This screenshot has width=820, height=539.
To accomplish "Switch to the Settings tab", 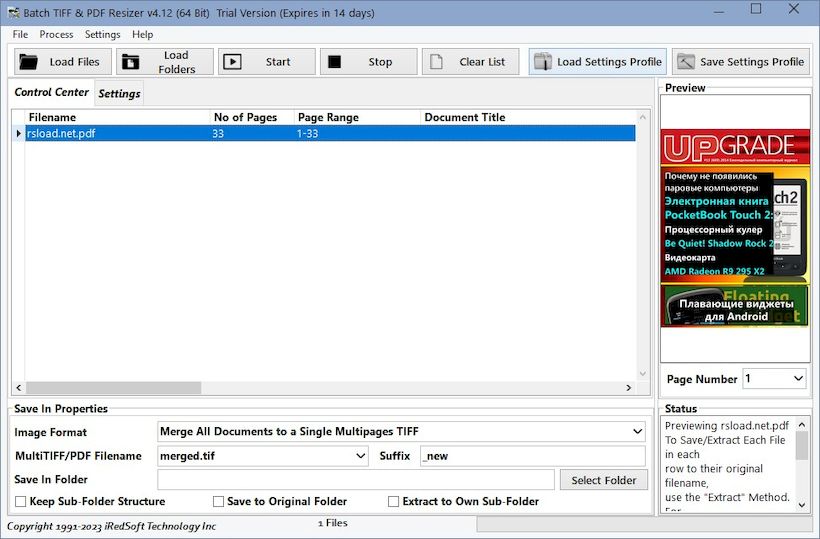I will click(x=119, y=93).
